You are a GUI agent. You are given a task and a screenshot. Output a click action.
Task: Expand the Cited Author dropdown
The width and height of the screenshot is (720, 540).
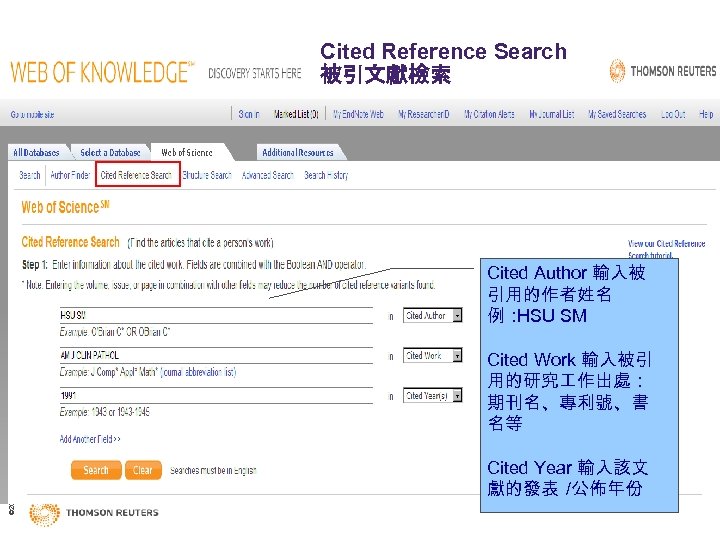point(433,315)
